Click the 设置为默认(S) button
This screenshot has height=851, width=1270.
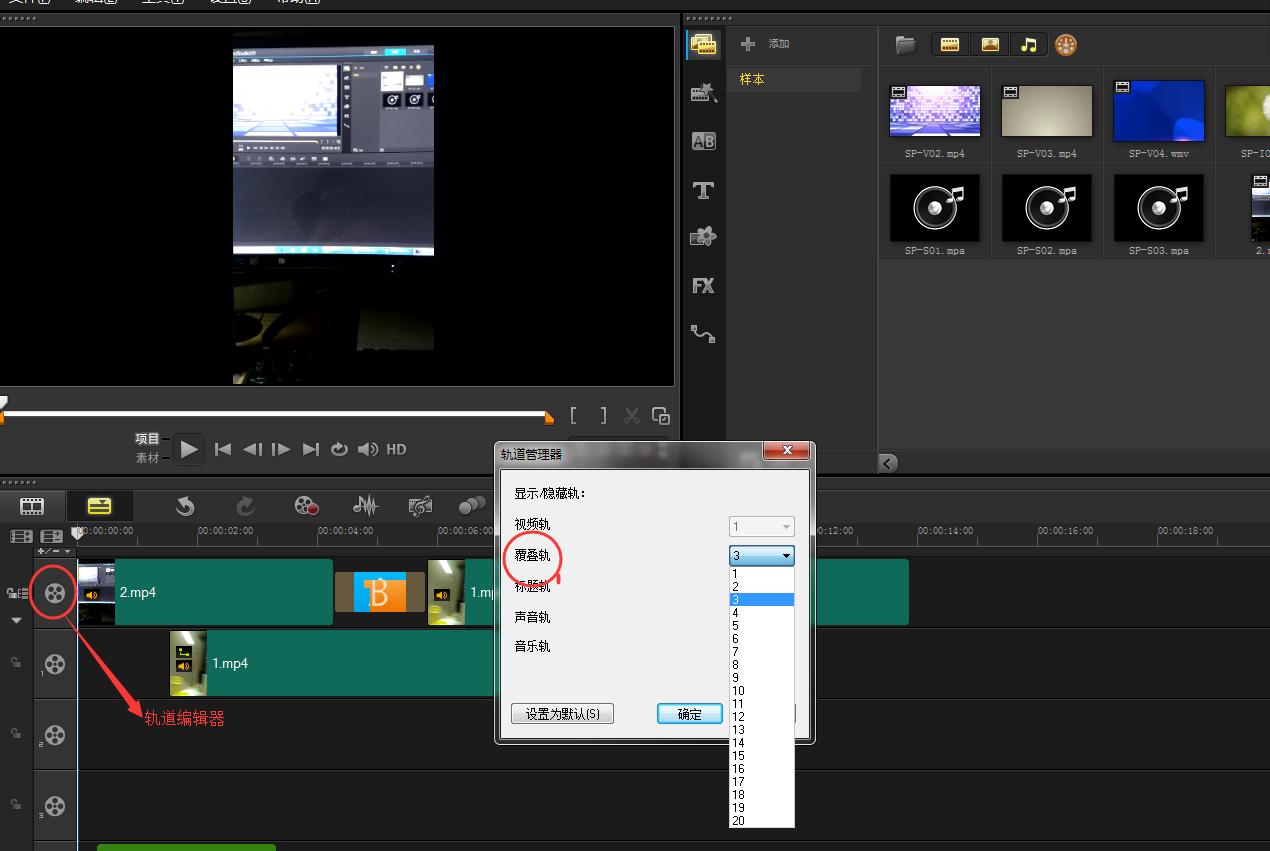click(x=562, y=714)
